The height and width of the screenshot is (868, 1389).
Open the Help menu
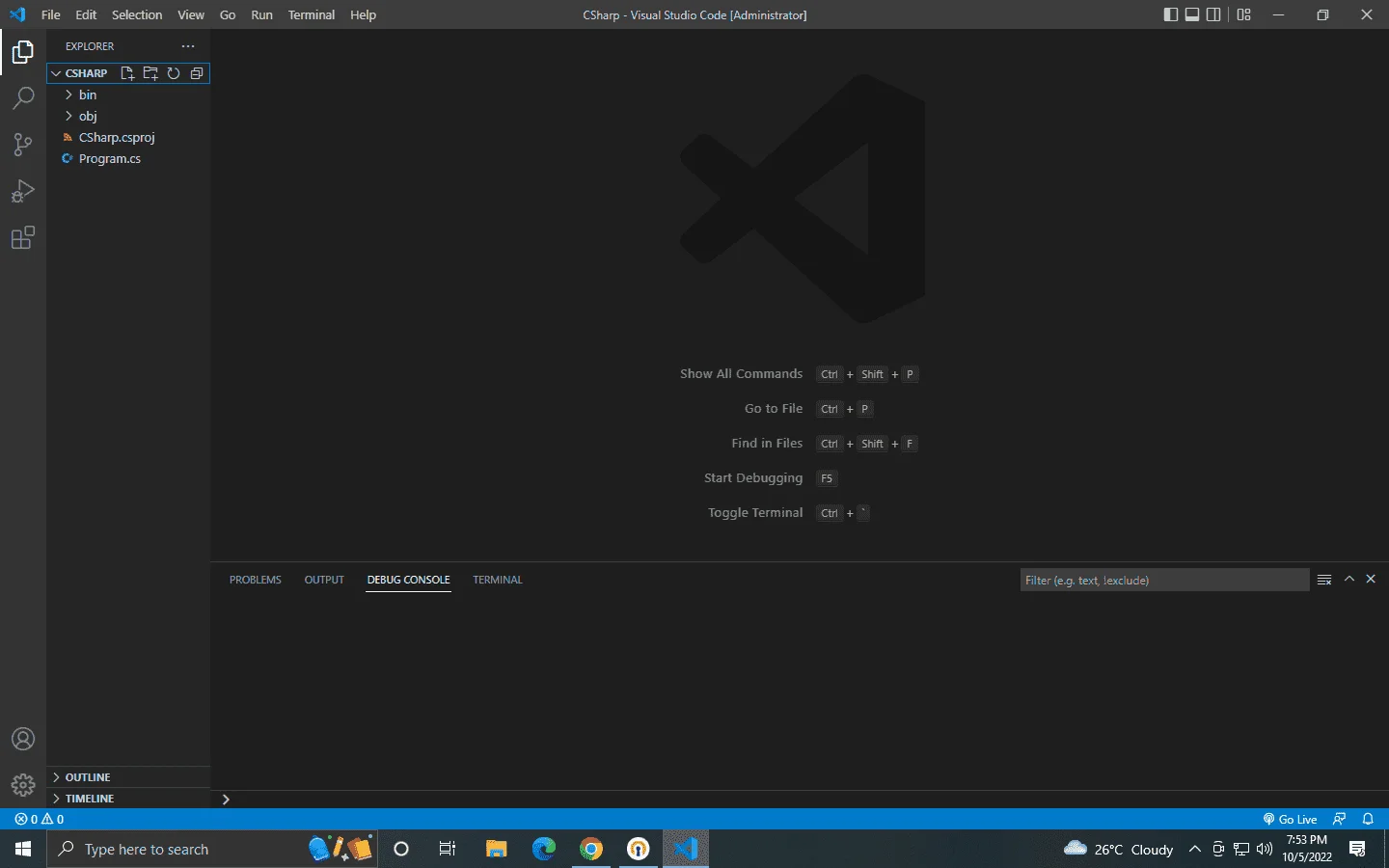363,14
